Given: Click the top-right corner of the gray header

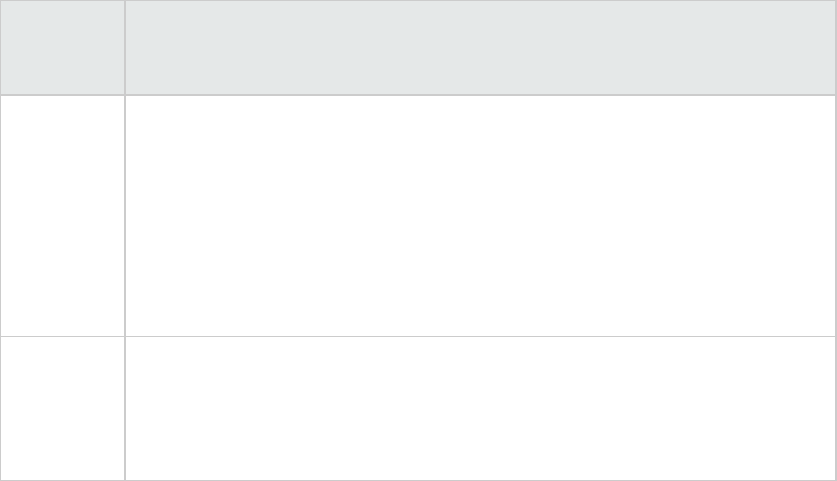Looking at the screenshot, I should pos(835,1).
